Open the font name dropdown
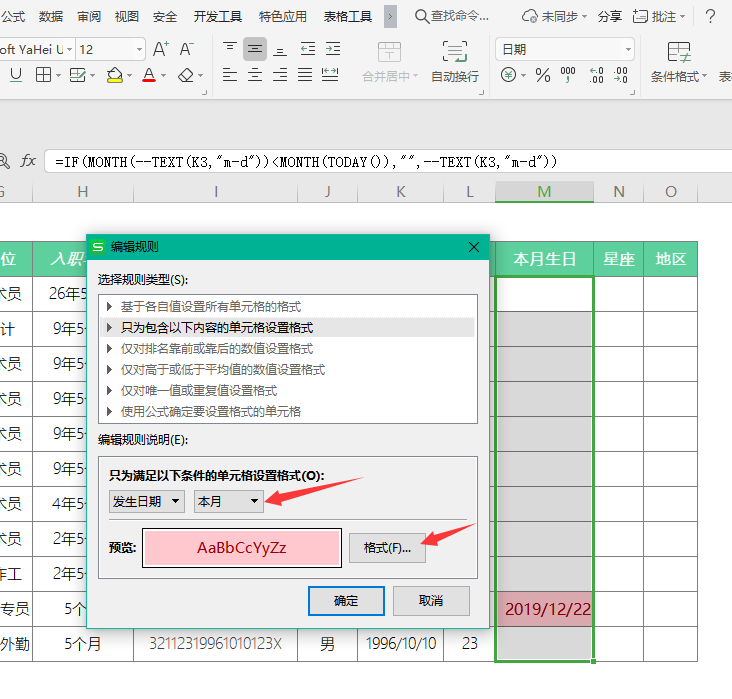Image resolution: width=732 pixels, height=699 pixels. [69, 49]
